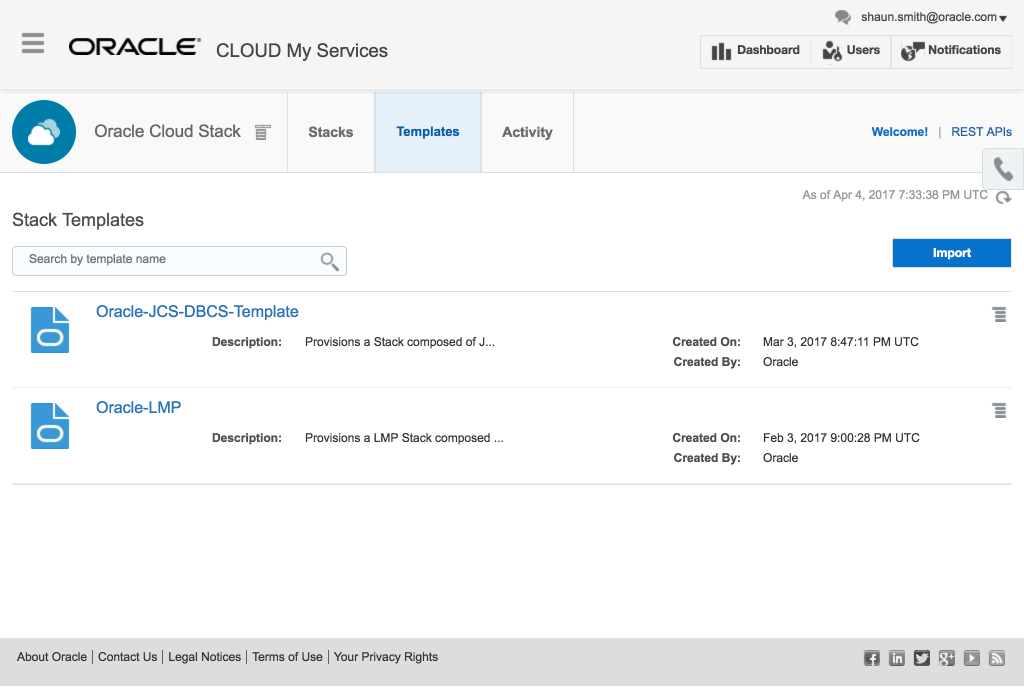Open the Oracle-JCS-DBCS-Template row actions menu
This screenshot has height=690, width=1024.
tap(999, 315)
